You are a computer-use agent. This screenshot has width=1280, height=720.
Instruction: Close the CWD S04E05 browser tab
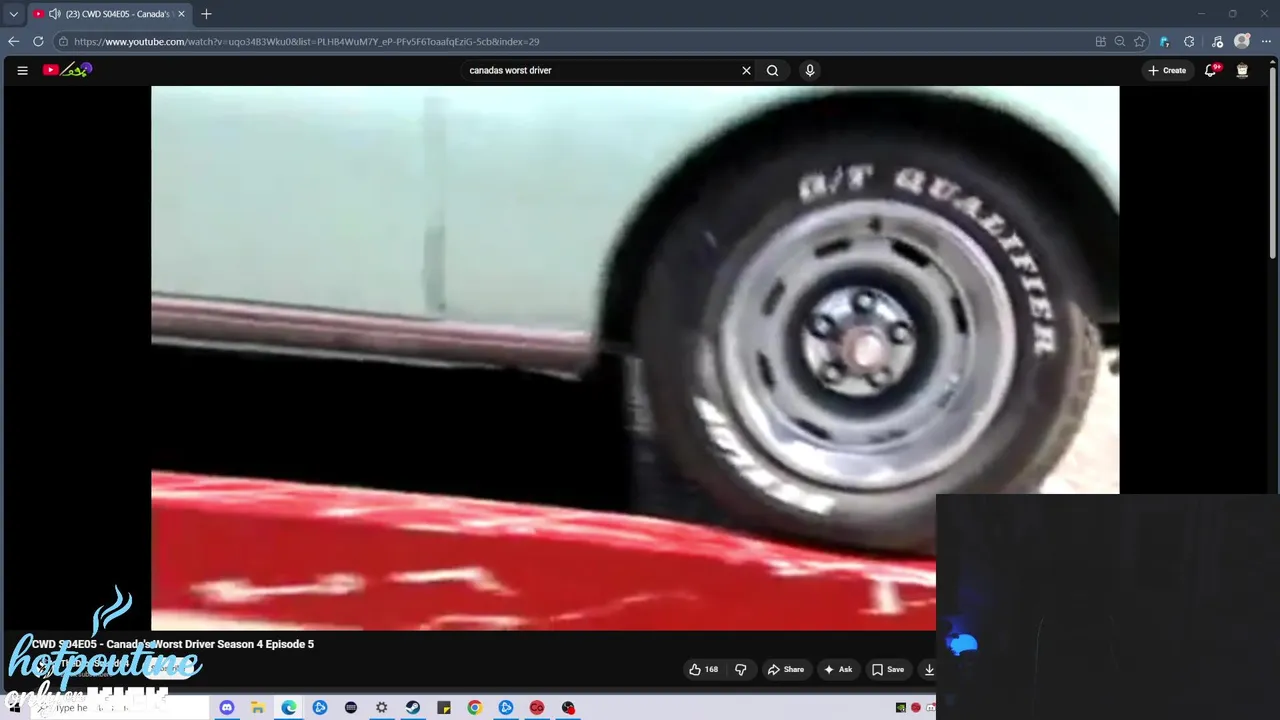click(x=181, y=14)
